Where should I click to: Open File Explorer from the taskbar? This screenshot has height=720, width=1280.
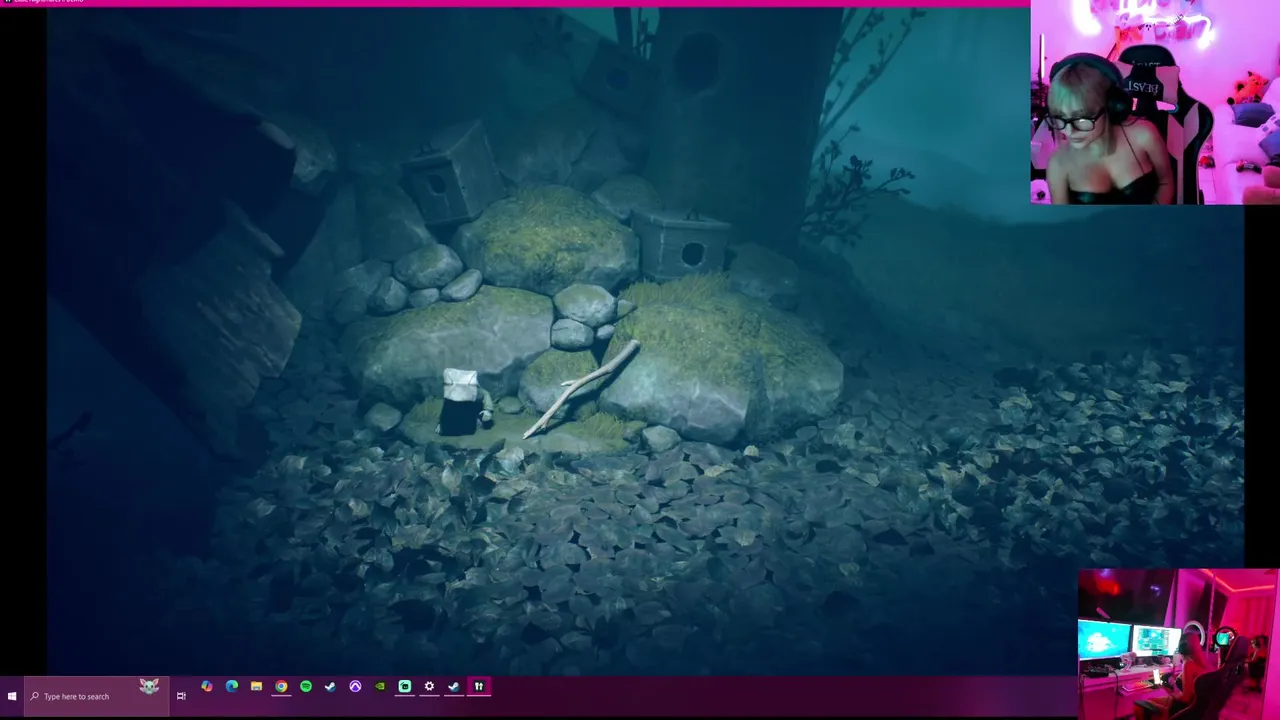point(256,686)
